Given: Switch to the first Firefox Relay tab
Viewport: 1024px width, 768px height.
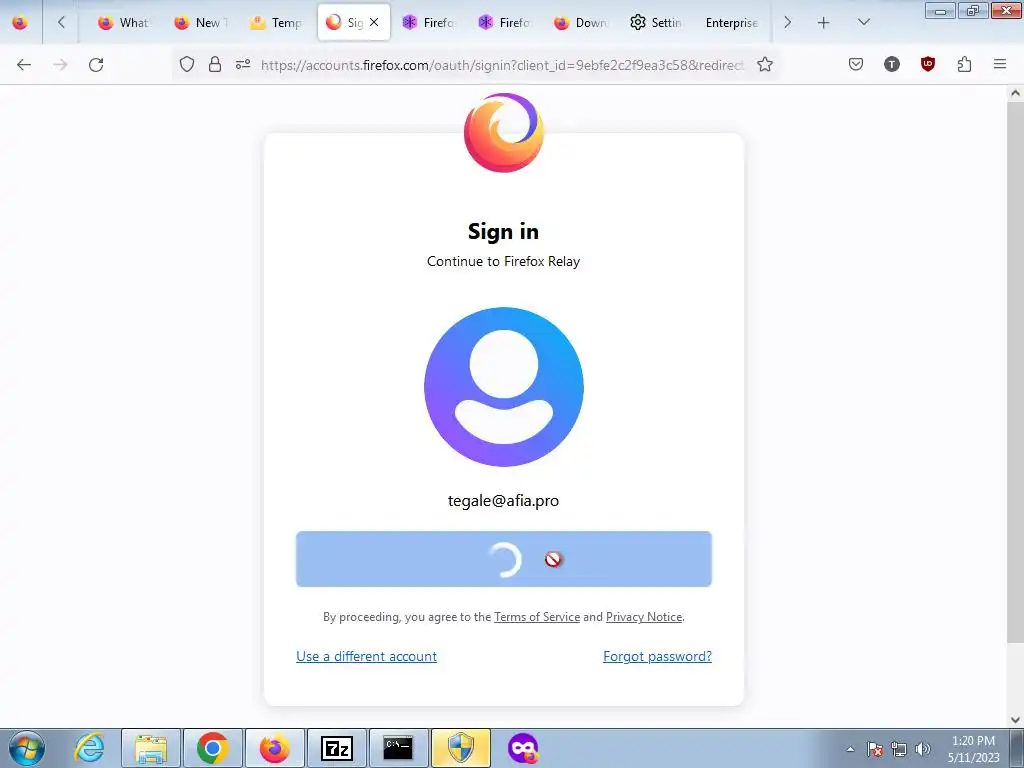Looking at the screenshot, I should (x=428, y=23).
